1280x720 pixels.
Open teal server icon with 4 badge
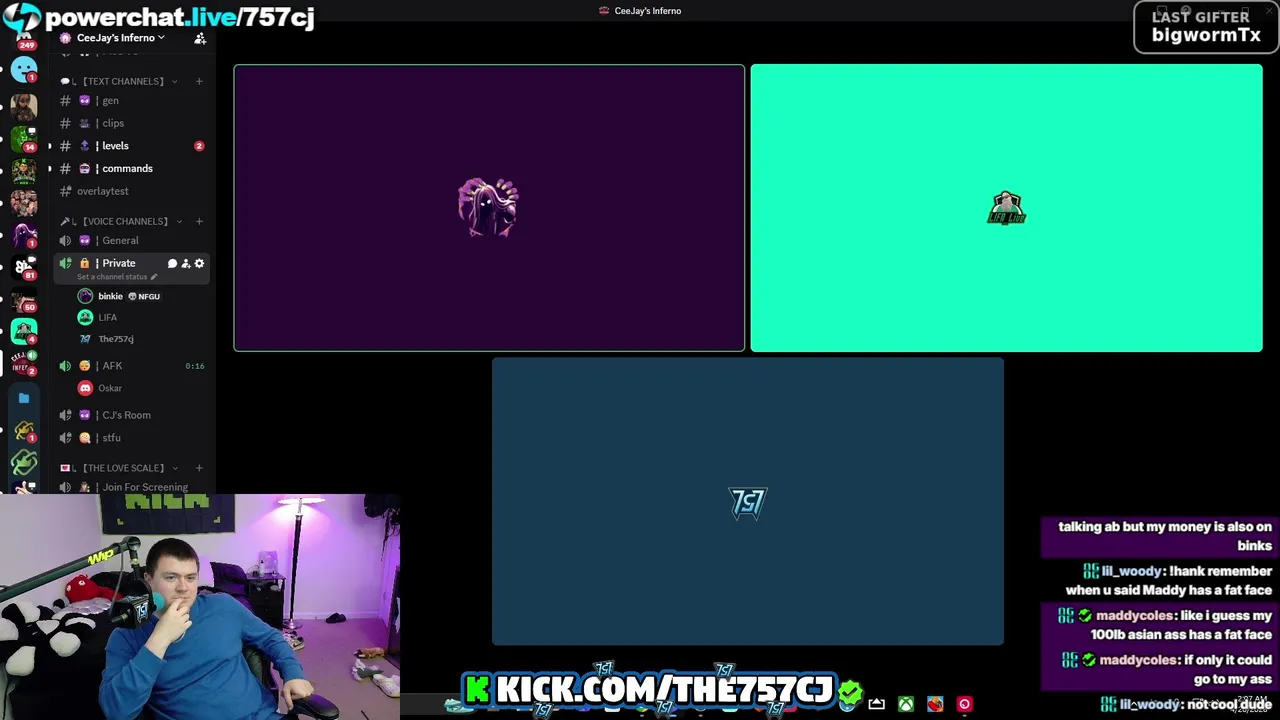coord(24,330)
